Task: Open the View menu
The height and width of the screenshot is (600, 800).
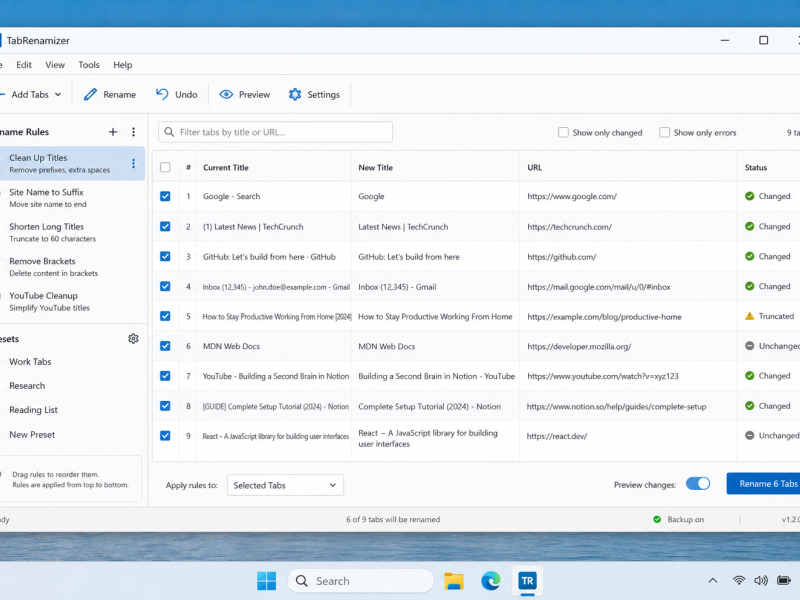Action: tap(55, 65)
